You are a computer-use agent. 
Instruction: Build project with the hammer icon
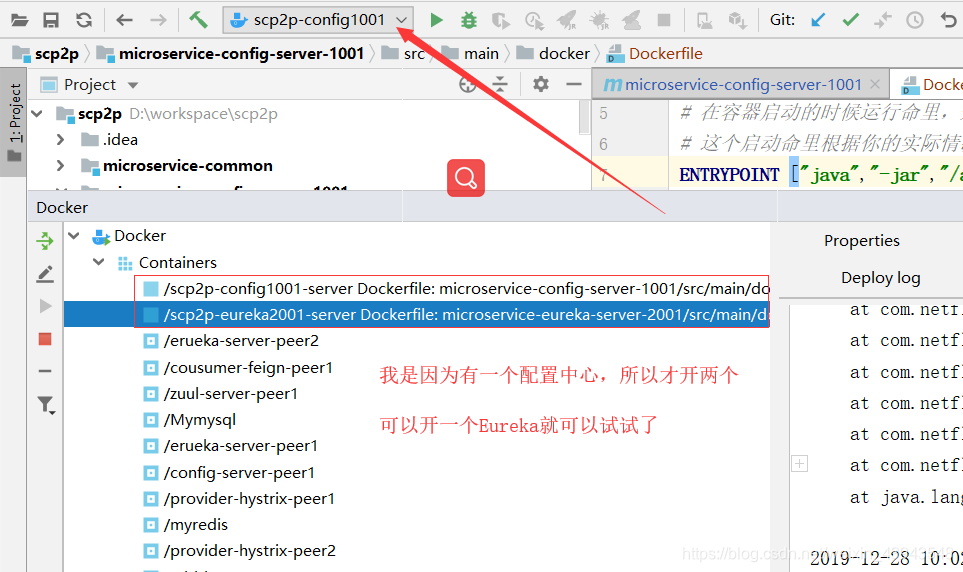pos(198,20)
